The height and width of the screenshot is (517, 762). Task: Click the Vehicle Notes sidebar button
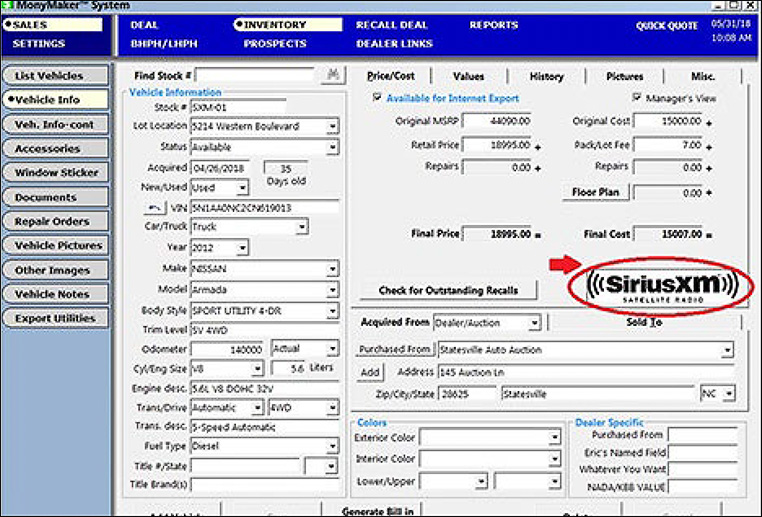pyautogui.click(x=55, y=294)
